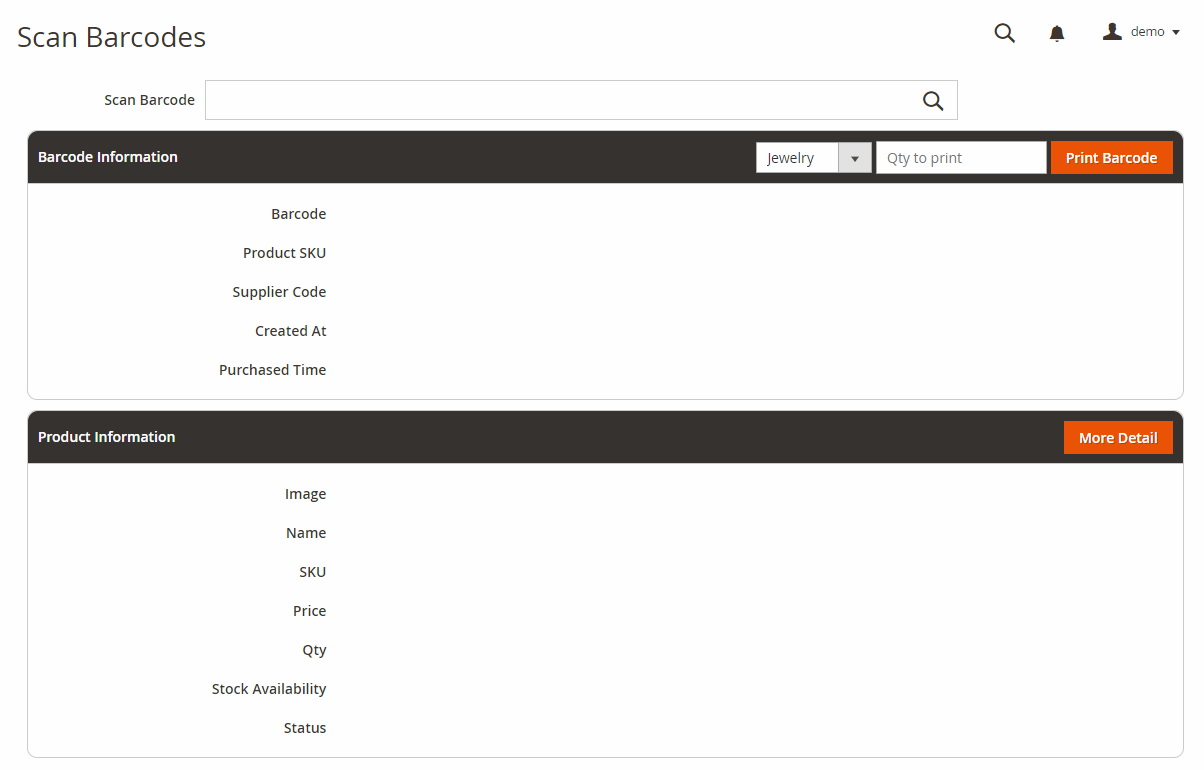Click the demo username text
Image resolution: width=1204 pixels, height=770 pixels.
tap(1148, 32)
